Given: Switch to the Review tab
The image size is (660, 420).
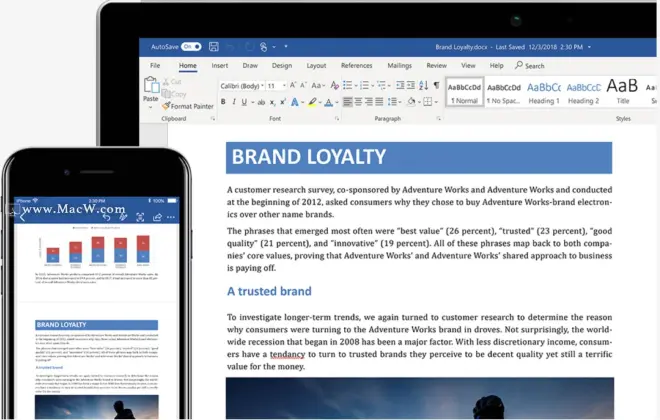Looking at the screenshot, I should pos(436,66).
